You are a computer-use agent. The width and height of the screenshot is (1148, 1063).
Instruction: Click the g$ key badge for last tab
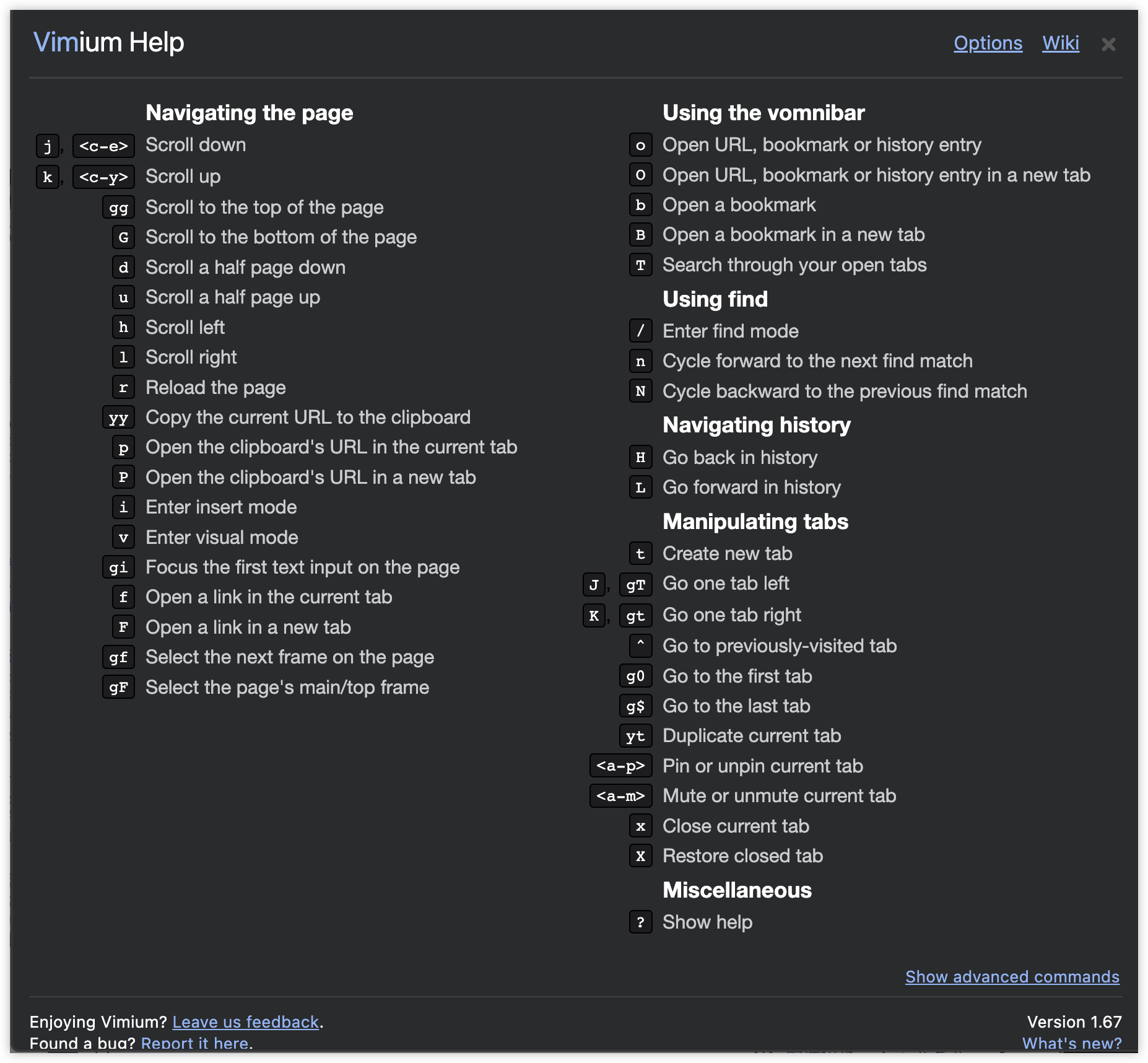pos(635,706)
